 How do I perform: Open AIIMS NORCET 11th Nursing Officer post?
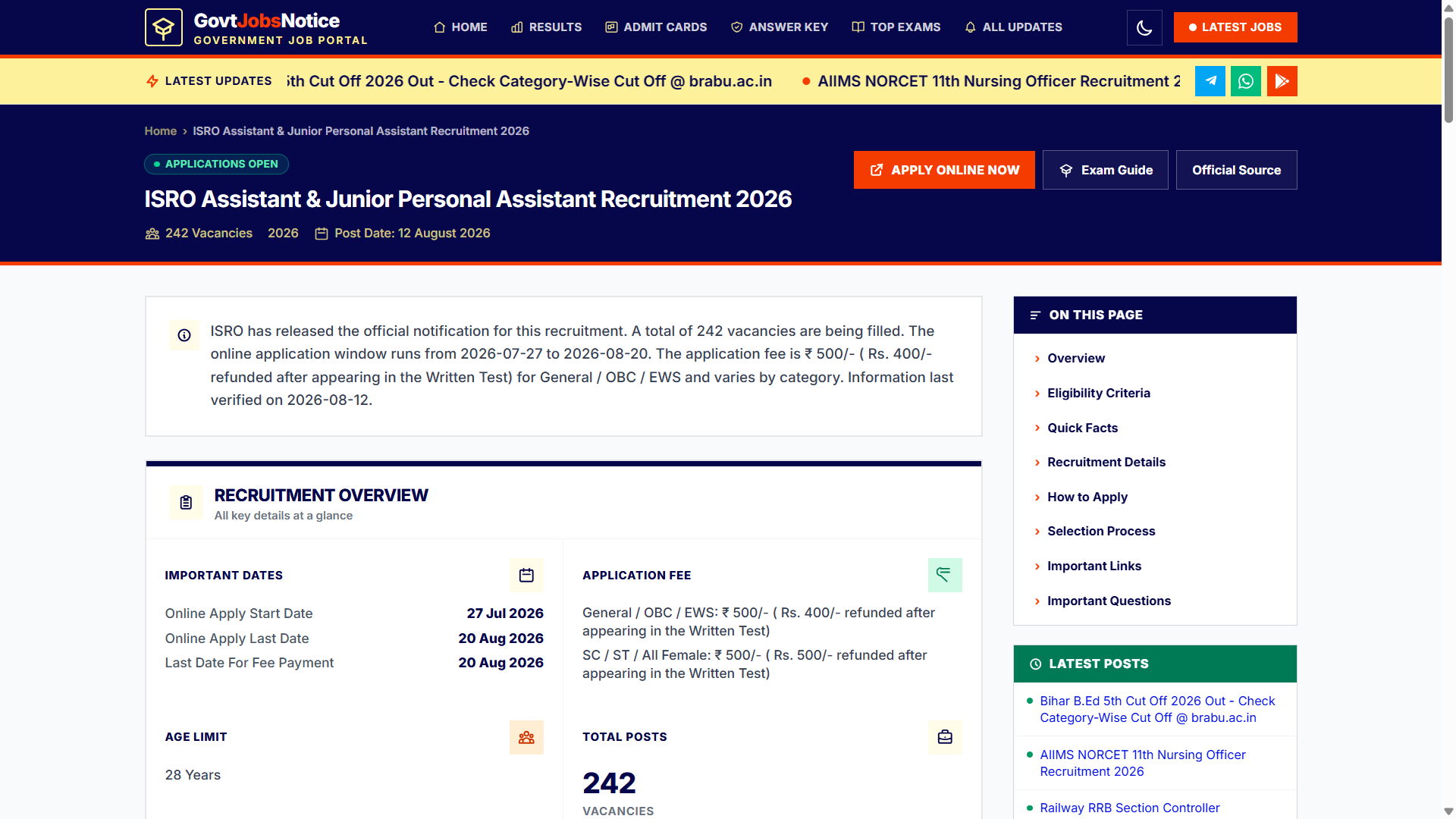pyautogui.click(x=1142, y=764)
